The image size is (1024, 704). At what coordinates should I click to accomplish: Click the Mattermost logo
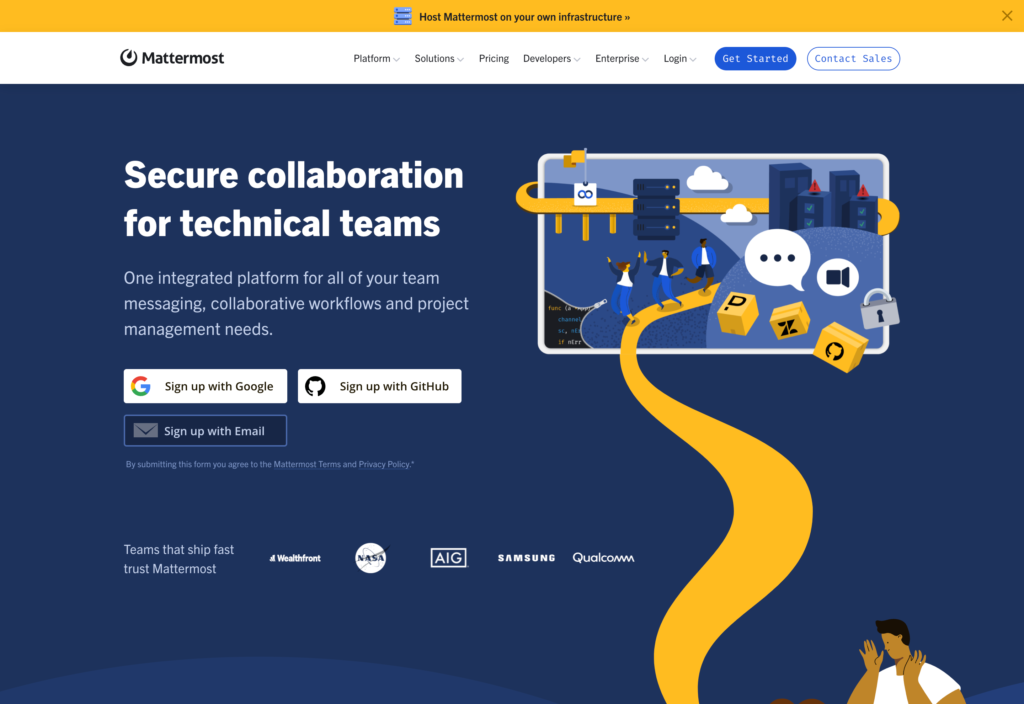[172, 58]
